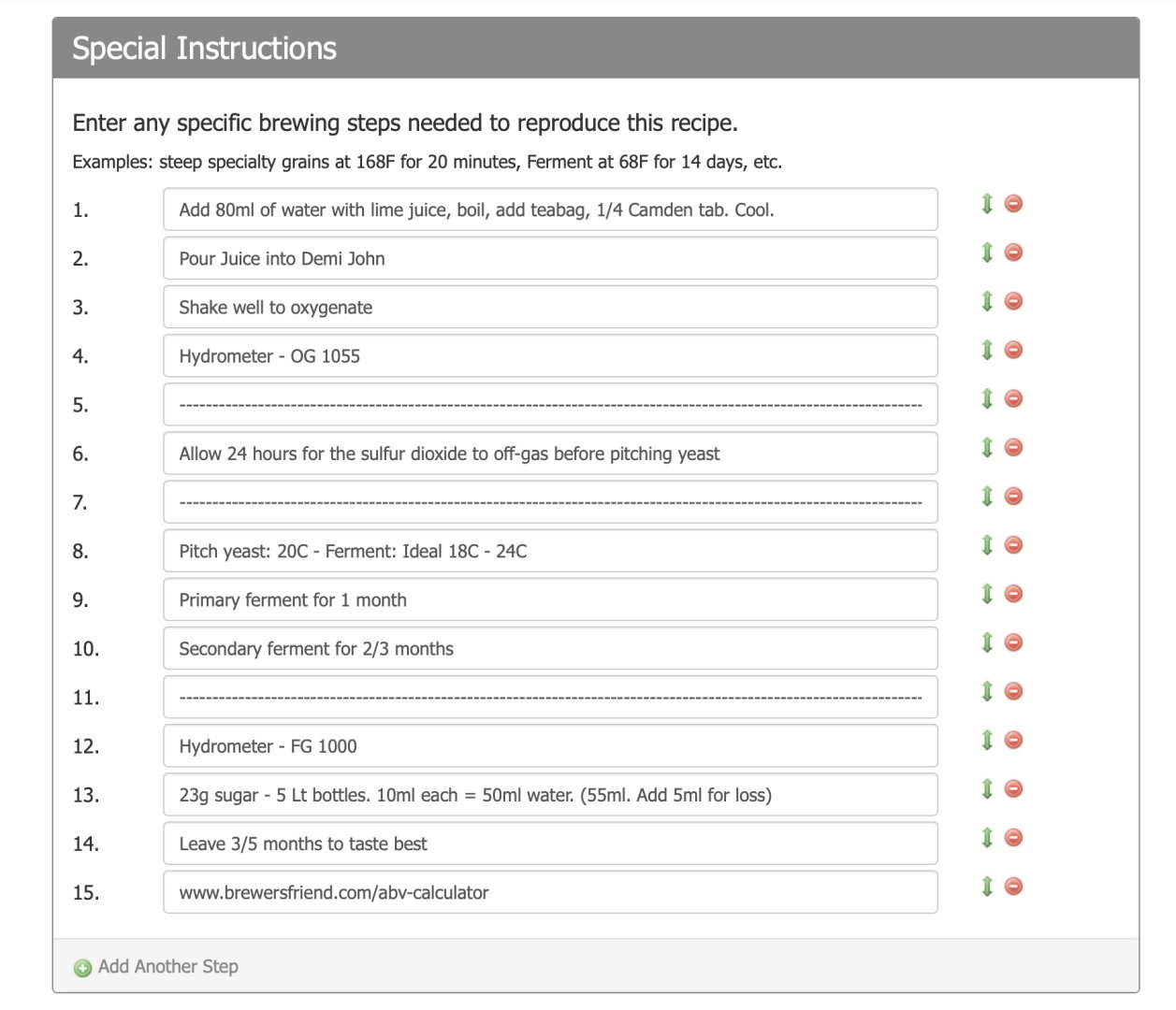Focus the Pour Juice into Demi John field
Viewport: 1176px width, 1010px height.
[550, 258]
